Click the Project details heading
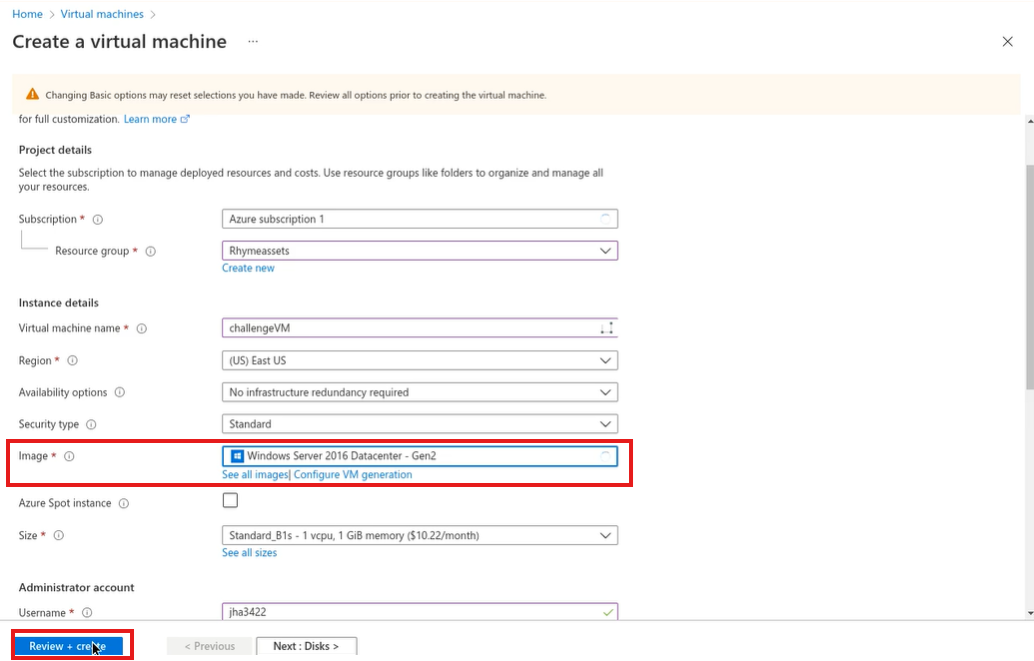The width and height of the screenshot is (1034, 661). [x=55, y=150]
